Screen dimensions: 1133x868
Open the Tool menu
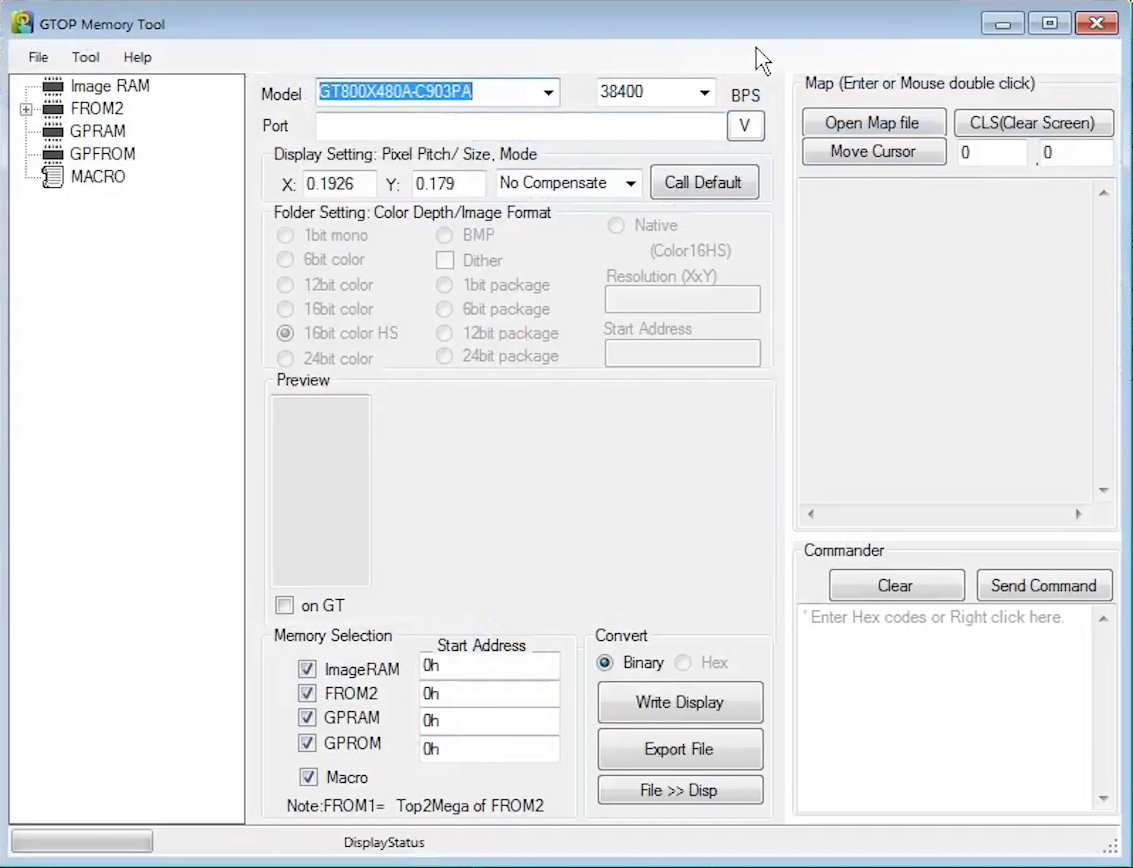[x=85, y=57]
